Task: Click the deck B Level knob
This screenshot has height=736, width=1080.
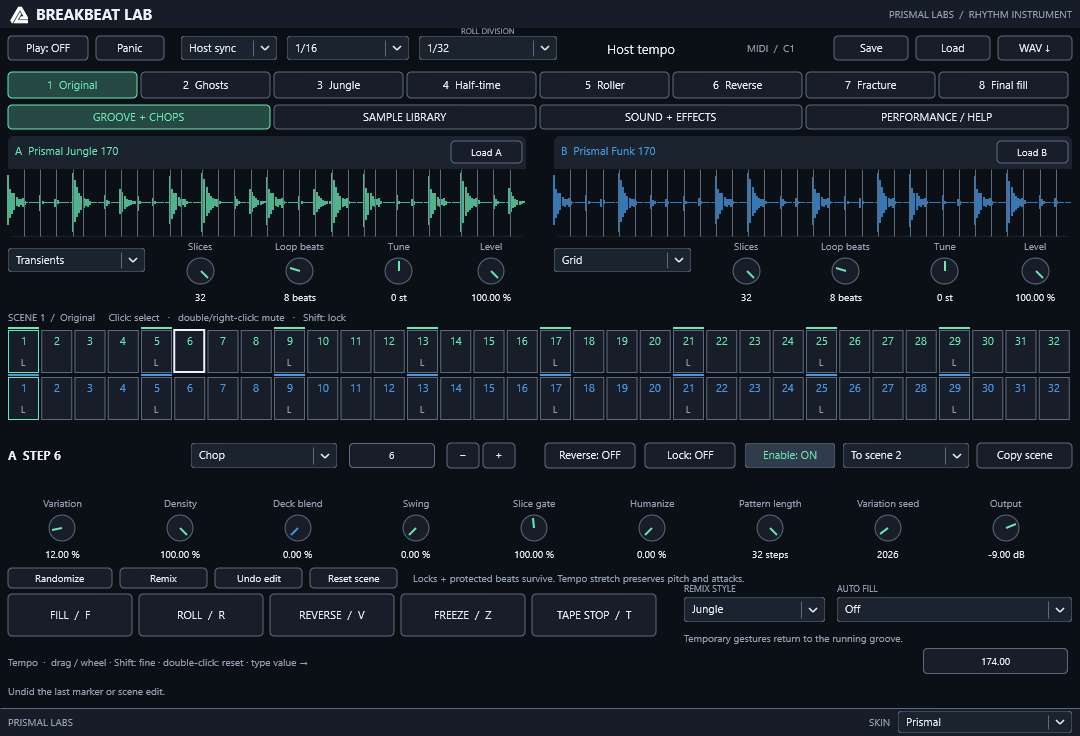Action: 1035,271
